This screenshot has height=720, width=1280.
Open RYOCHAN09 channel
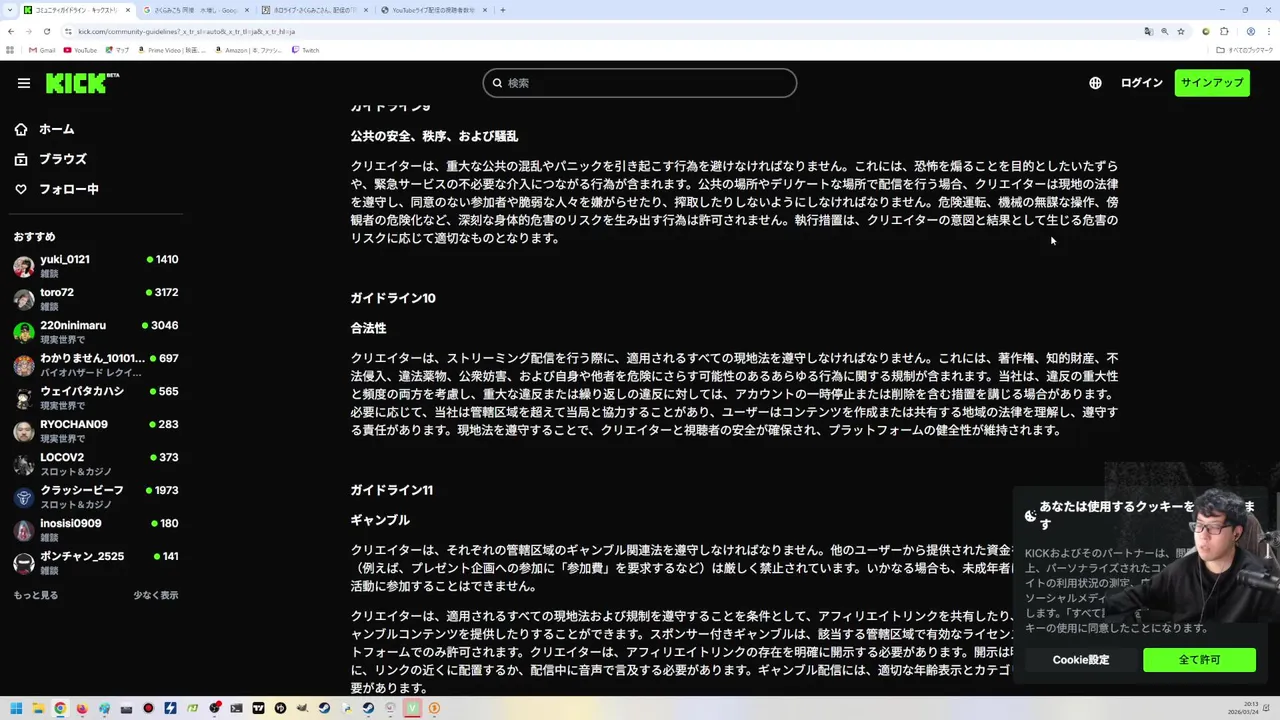click(96, 431)
